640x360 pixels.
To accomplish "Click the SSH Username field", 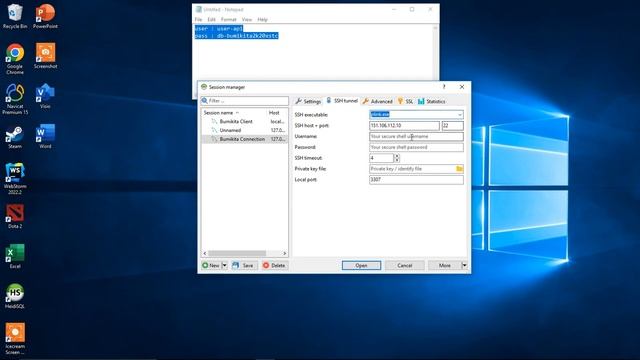I will 416,136.
